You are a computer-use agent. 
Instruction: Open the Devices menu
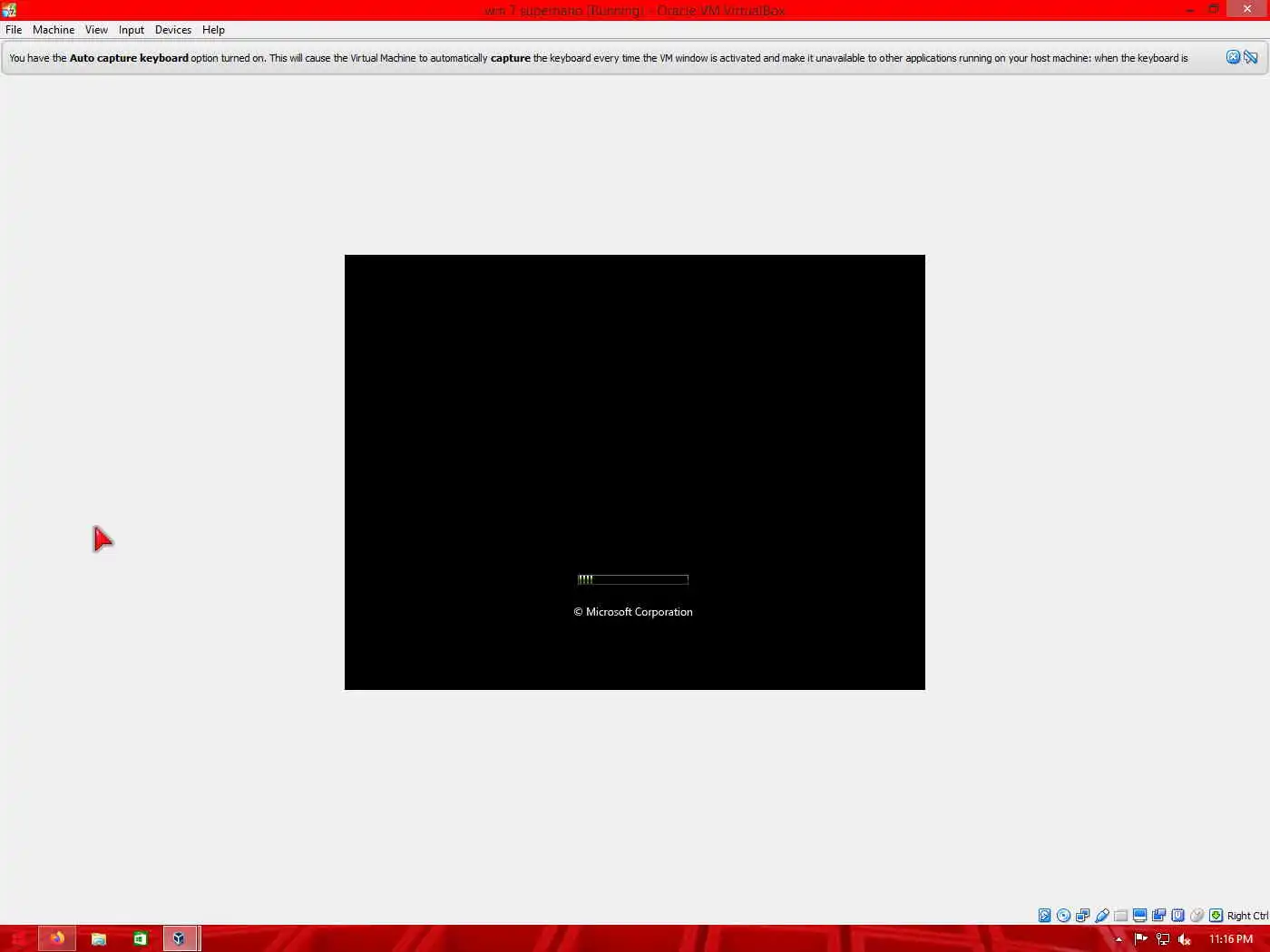click(x=173, y=30)
